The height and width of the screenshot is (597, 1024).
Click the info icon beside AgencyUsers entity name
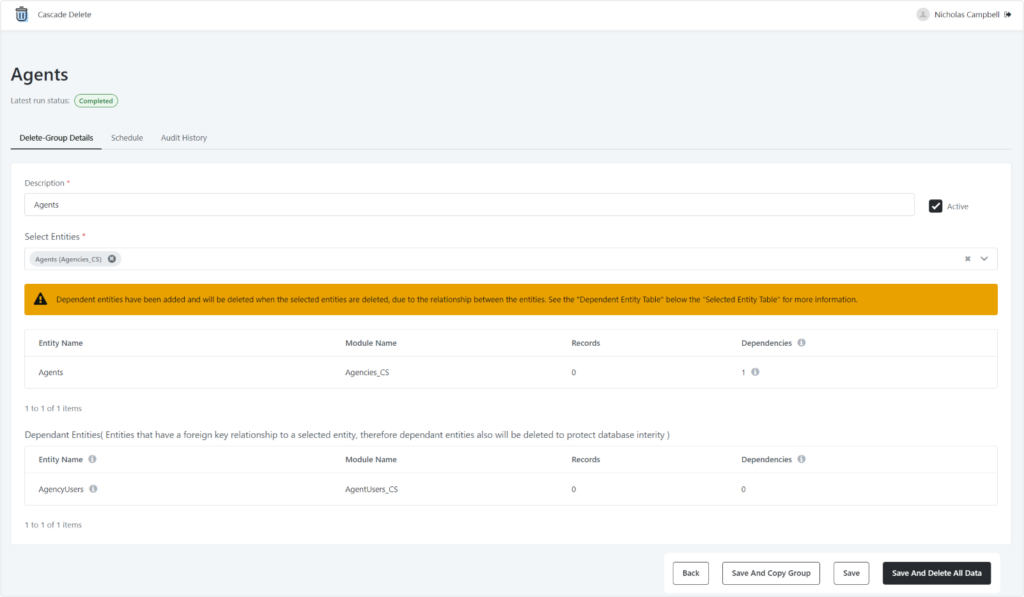[94, 489]
